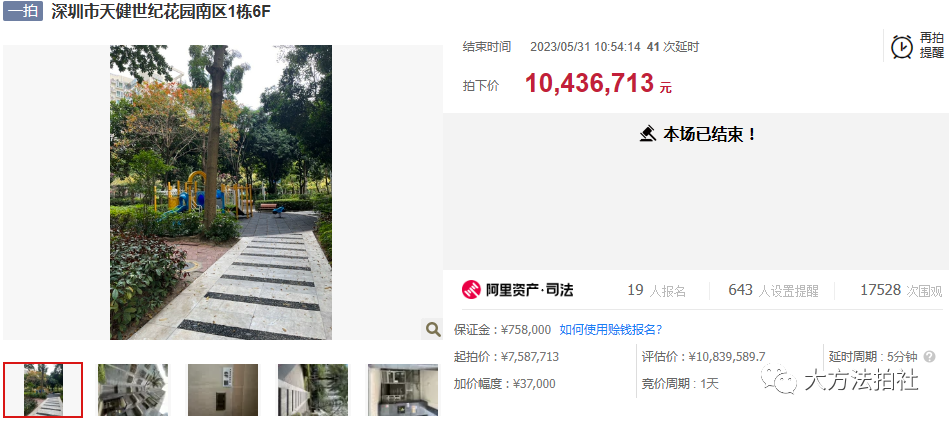Click the main garden playground photo
The height and width of the screenshot is (421, 949).
point(221,192)
